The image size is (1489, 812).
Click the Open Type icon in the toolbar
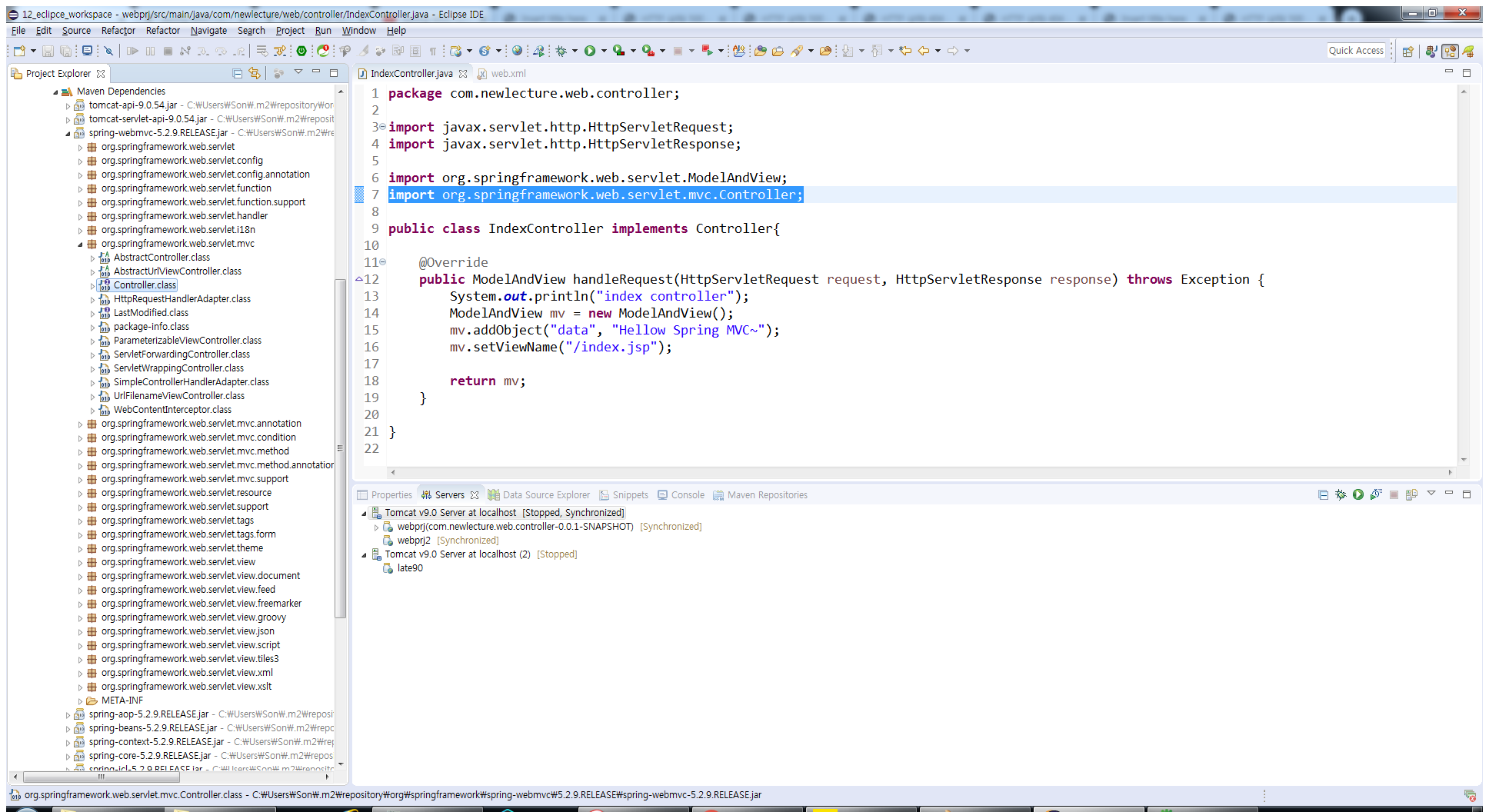click(x=761, y=51)
